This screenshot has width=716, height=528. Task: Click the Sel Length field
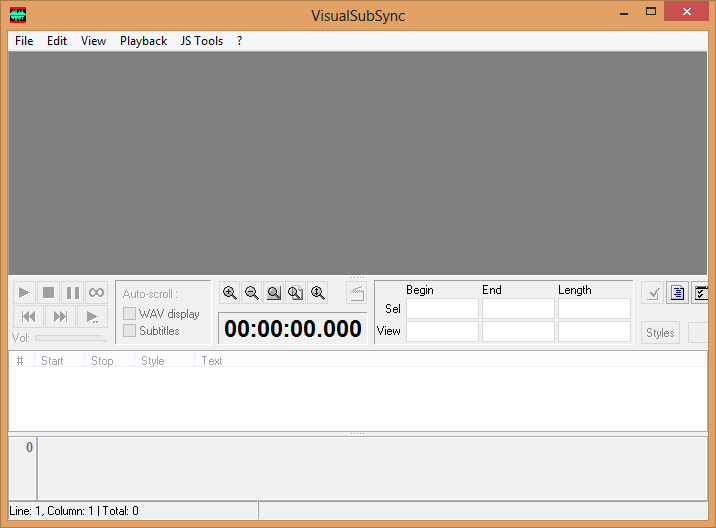(x=594, y=309)
